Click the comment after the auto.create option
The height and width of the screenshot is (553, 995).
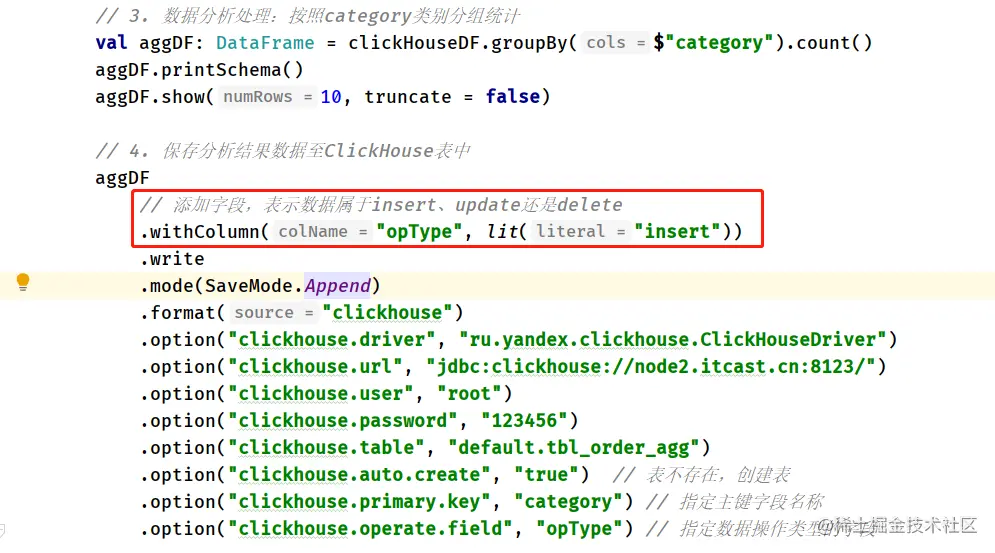701,475
